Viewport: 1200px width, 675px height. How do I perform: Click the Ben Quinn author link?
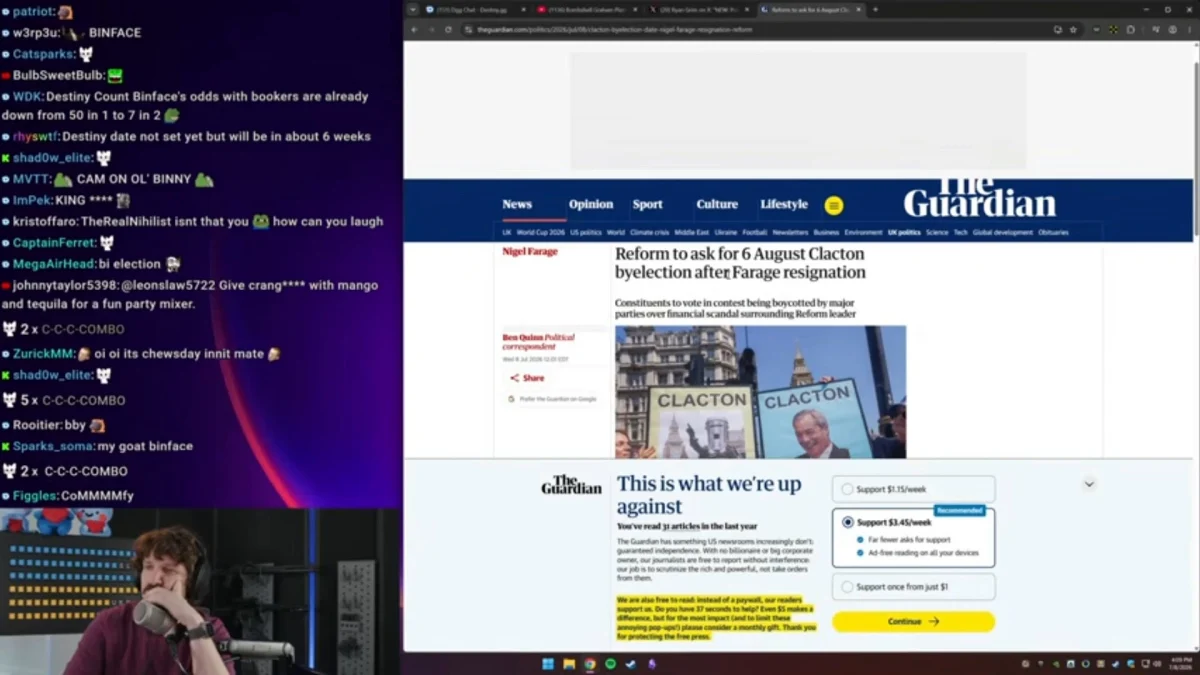click(x=522, y=338)
